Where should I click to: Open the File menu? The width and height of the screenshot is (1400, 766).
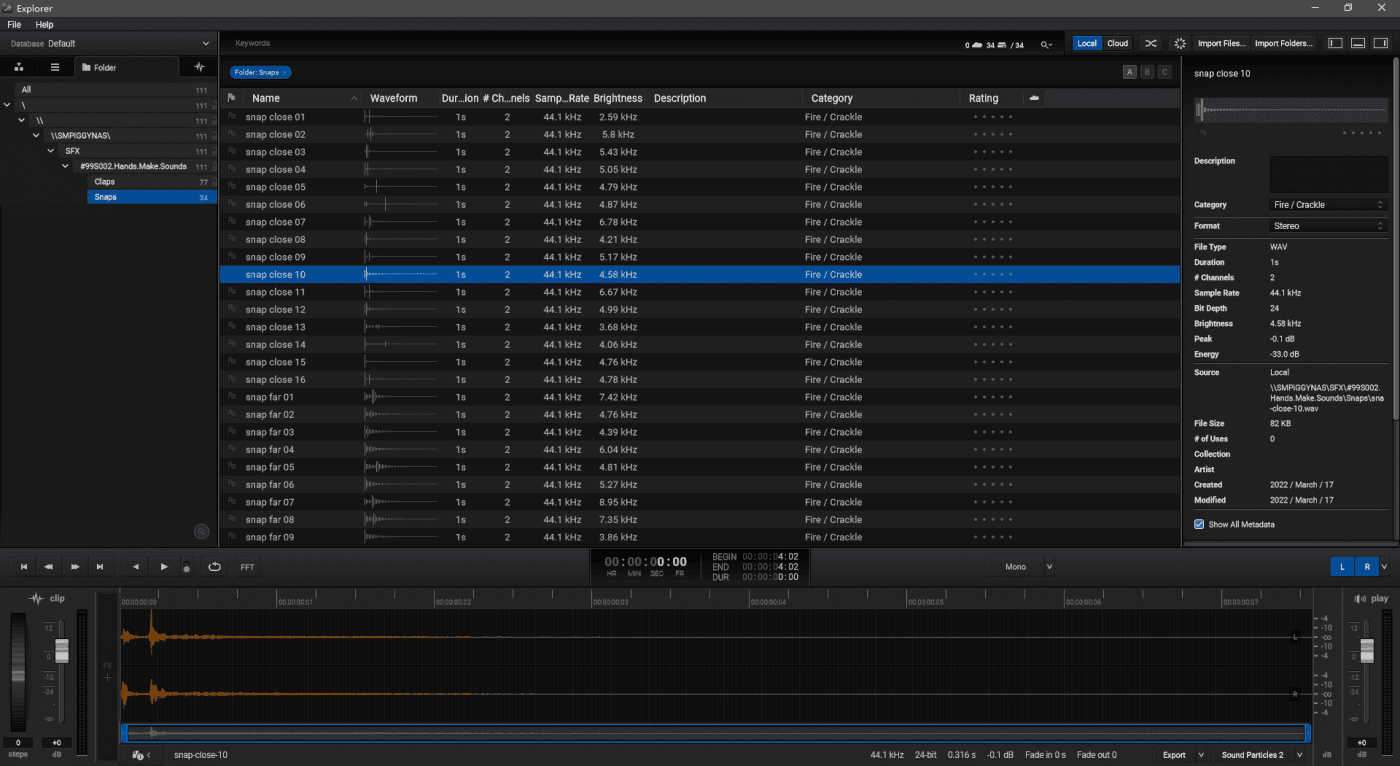pyautogui.click(x=14, y=24)
